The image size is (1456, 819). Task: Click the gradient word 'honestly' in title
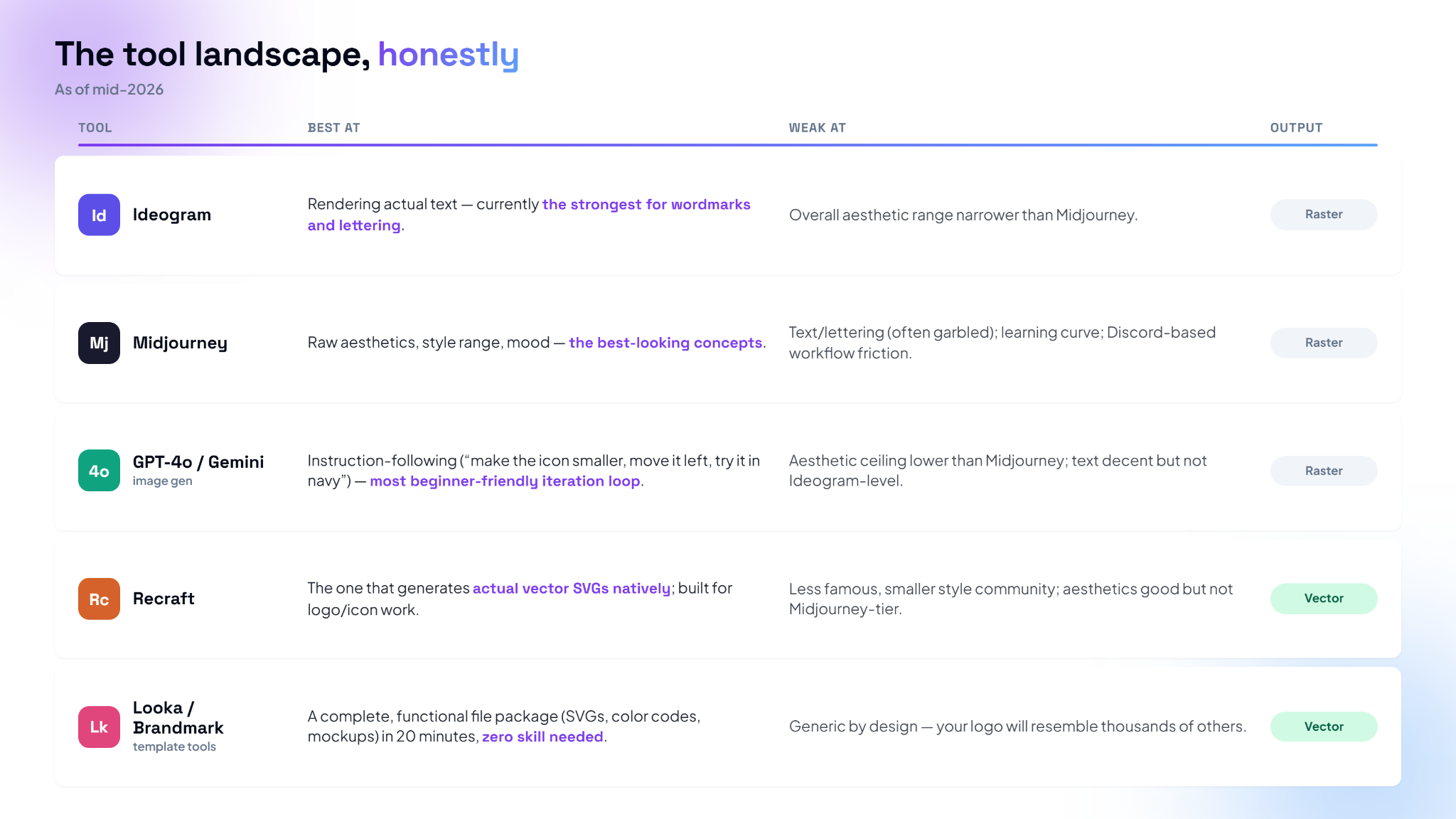449,55
